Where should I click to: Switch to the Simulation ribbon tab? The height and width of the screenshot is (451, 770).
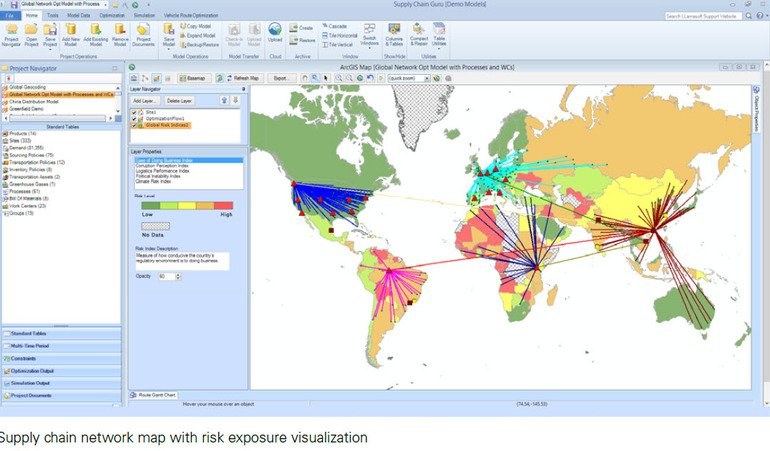pos(144,16)
